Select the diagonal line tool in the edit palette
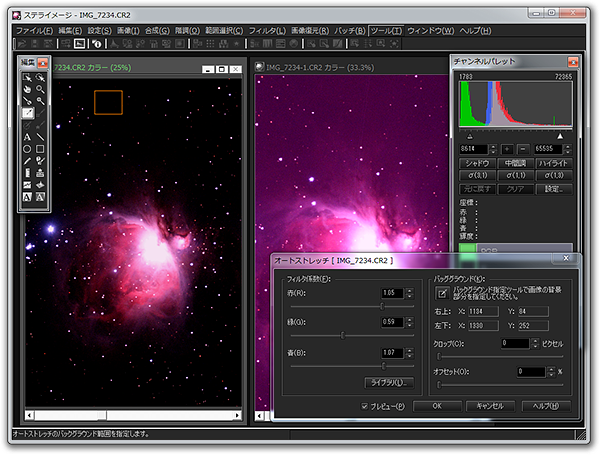 pyautogui.click(x=40, y=136)
